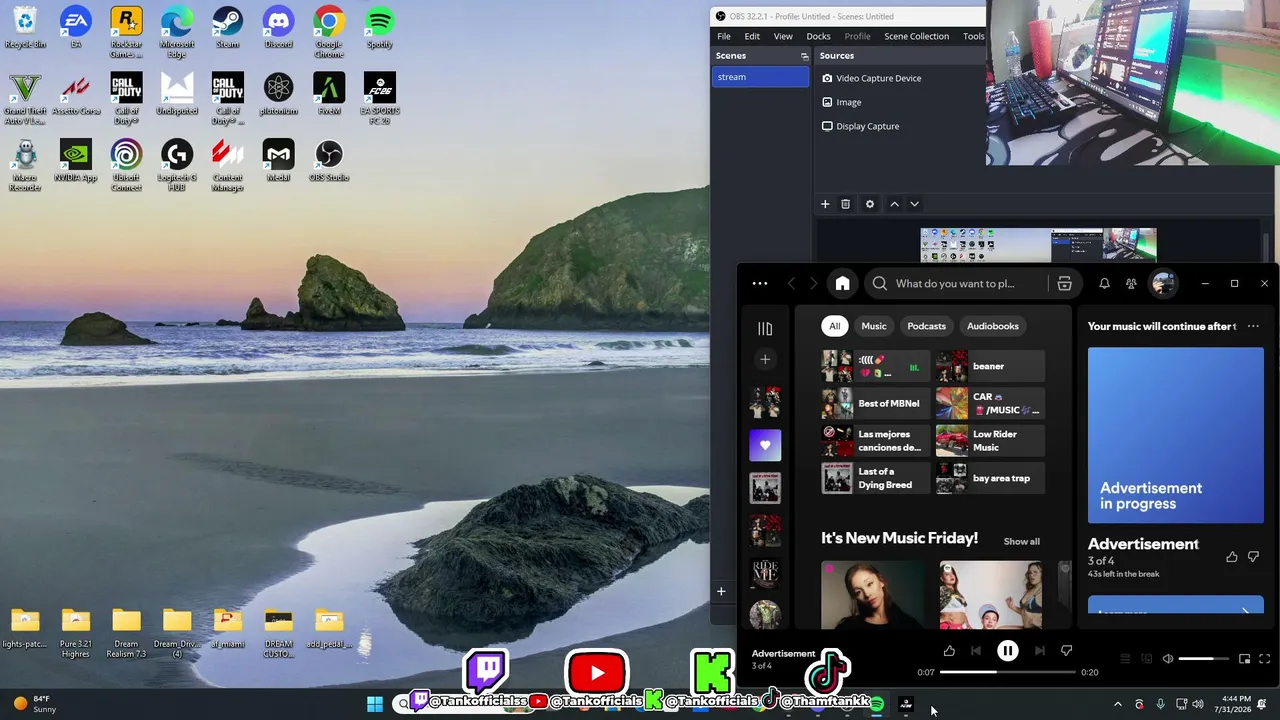Screen dimensions: 1280x720
Task: Open the bay area trap playlist
Action: pos(989,478)
